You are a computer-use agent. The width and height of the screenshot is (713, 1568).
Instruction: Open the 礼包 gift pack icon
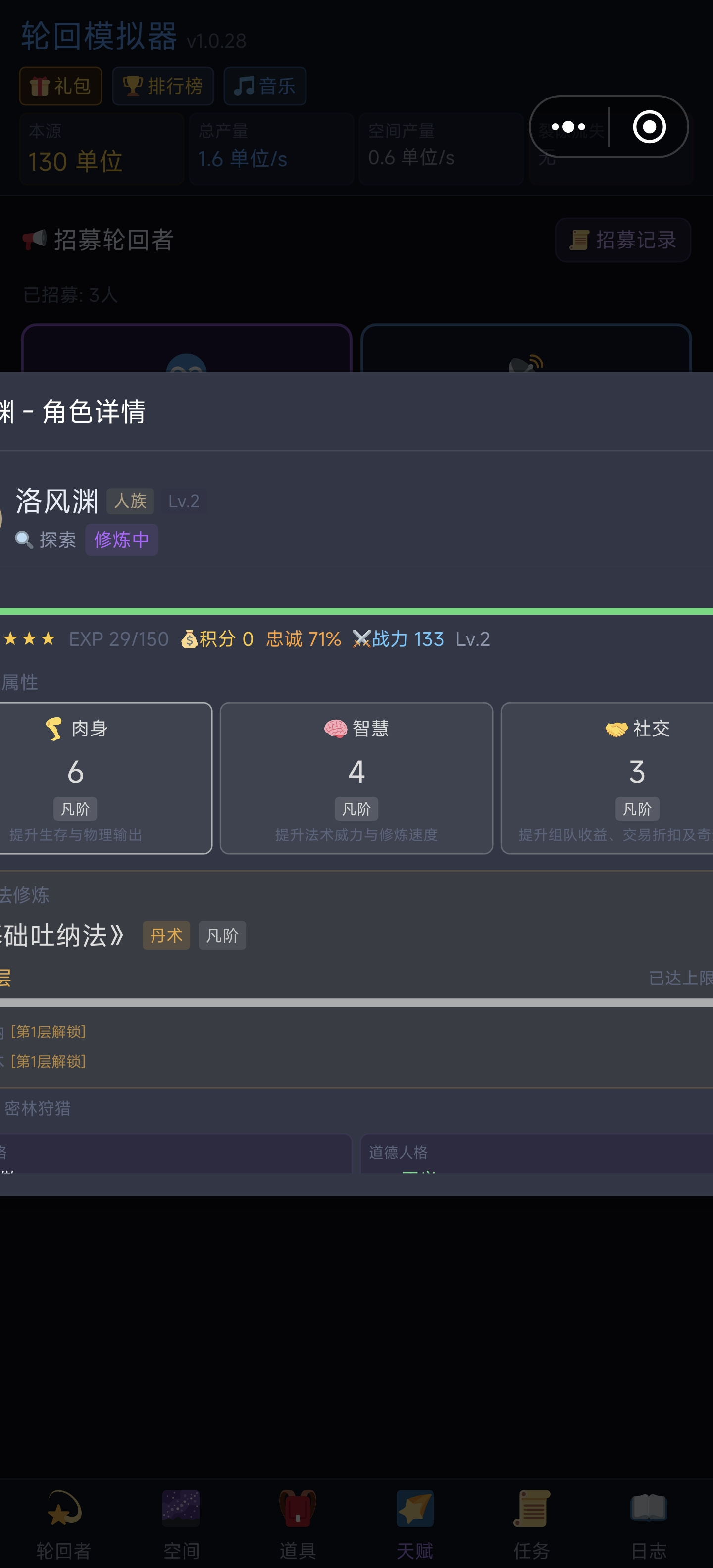coord(60,86)
